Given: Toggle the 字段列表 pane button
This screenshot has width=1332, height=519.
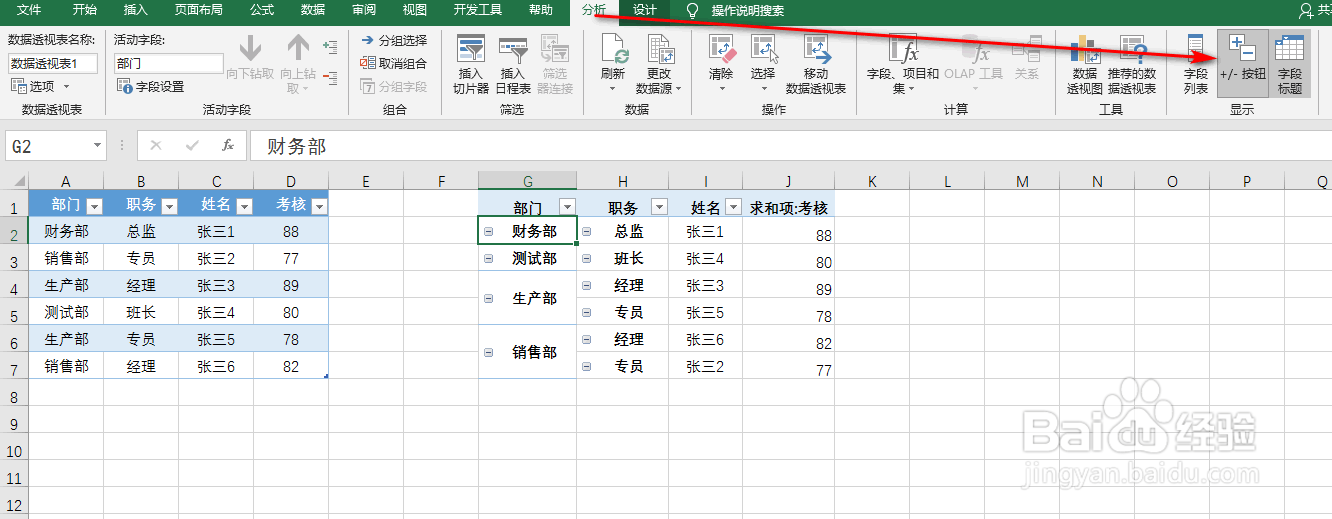Looking at the screenshot, I should tap(1195, 63).
